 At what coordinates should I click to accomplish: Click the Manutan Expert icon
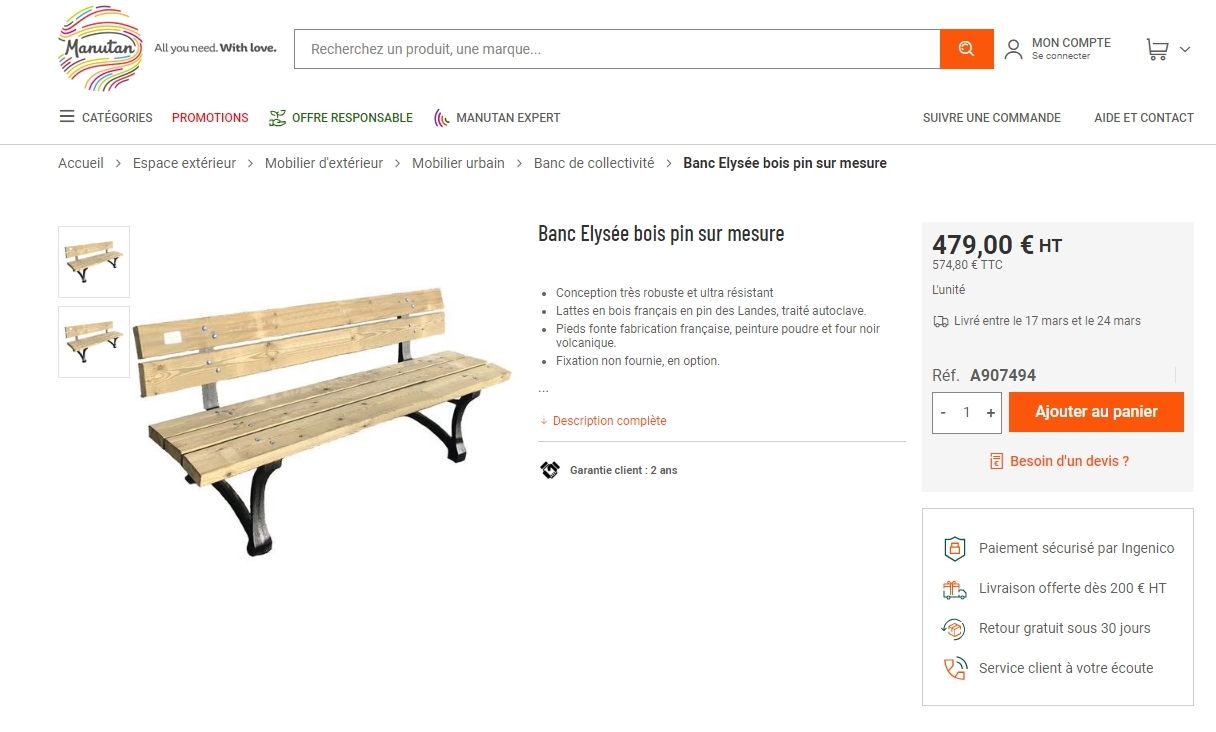click(x=442, y=118)
